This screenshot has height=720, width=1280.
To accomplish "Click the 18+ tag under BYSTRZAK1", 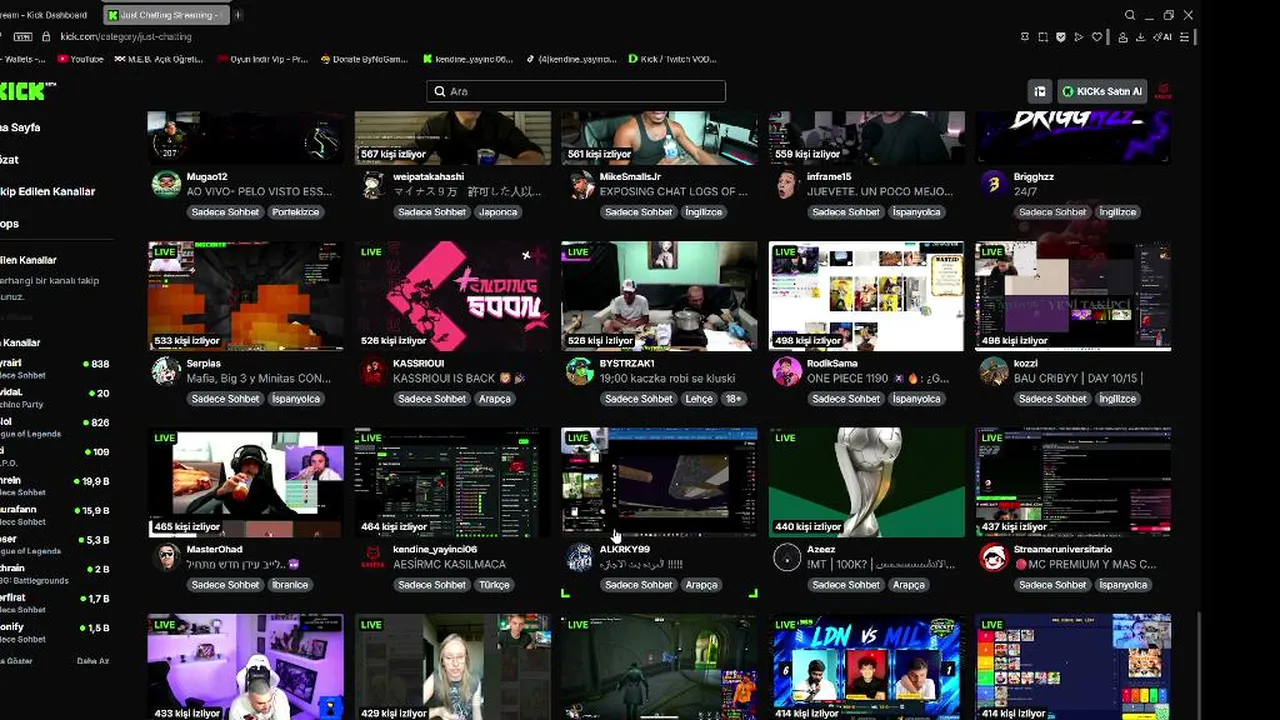I will tap(734, 399).
